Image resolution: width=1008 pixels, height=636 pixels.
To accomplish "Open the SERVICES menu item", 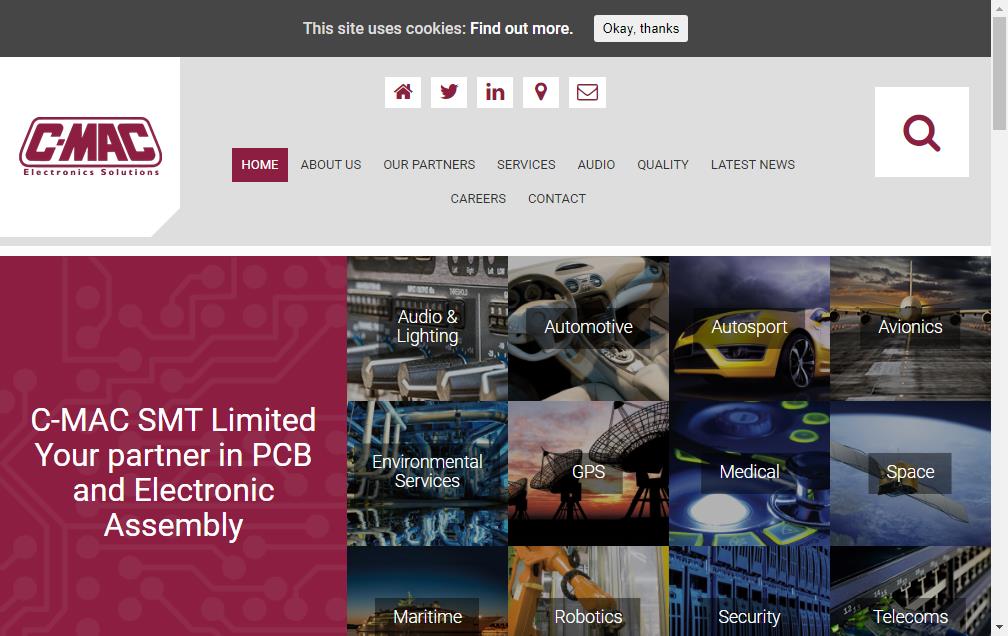I will 526,165.
